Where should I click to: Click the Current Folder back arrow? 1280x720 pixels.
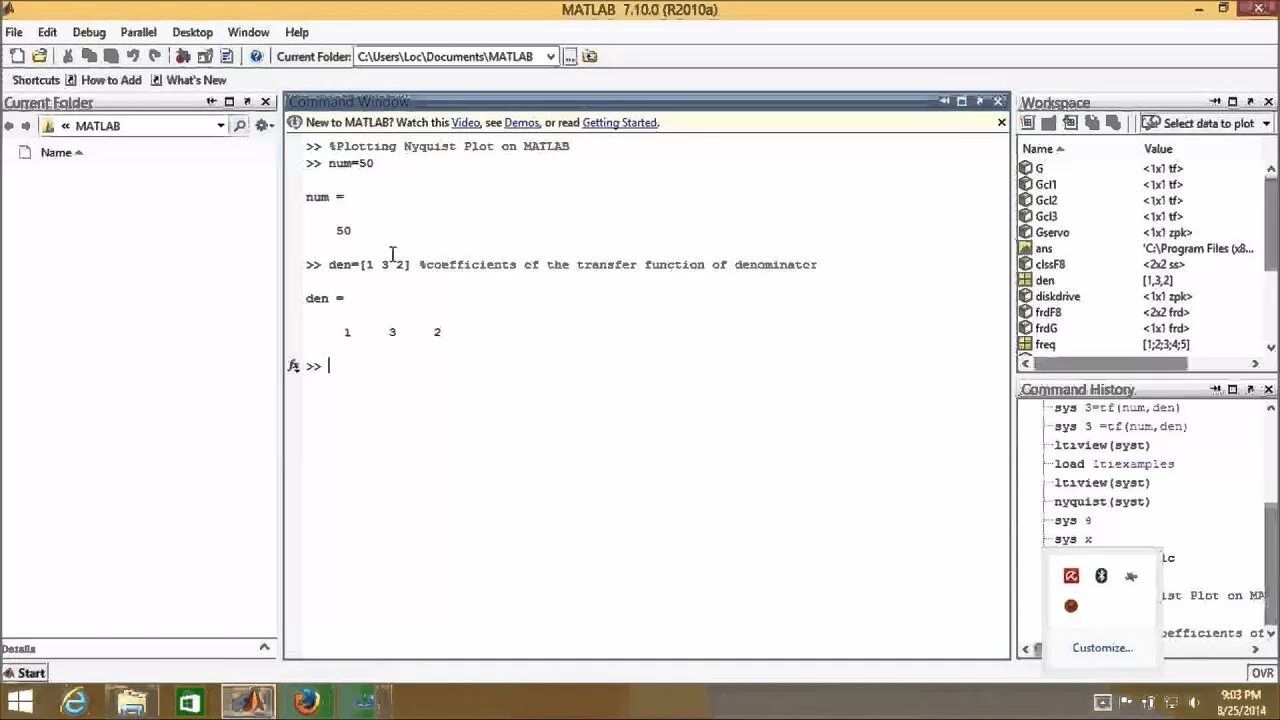(x=9, y=126)
